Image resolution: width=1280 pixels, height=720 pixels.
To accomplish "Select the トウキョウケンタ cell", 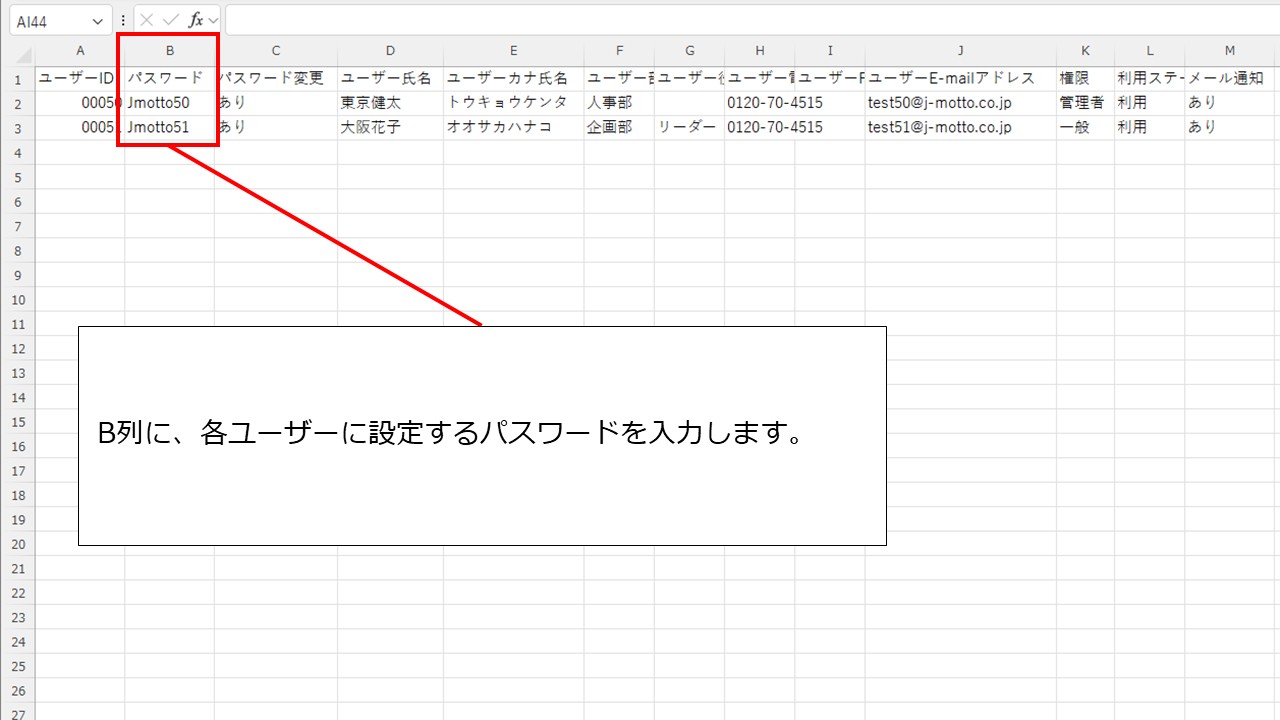I will point(514,103).
